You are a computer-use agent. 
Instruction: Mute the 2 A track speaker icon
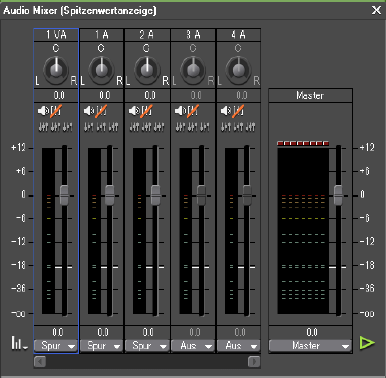134,110
